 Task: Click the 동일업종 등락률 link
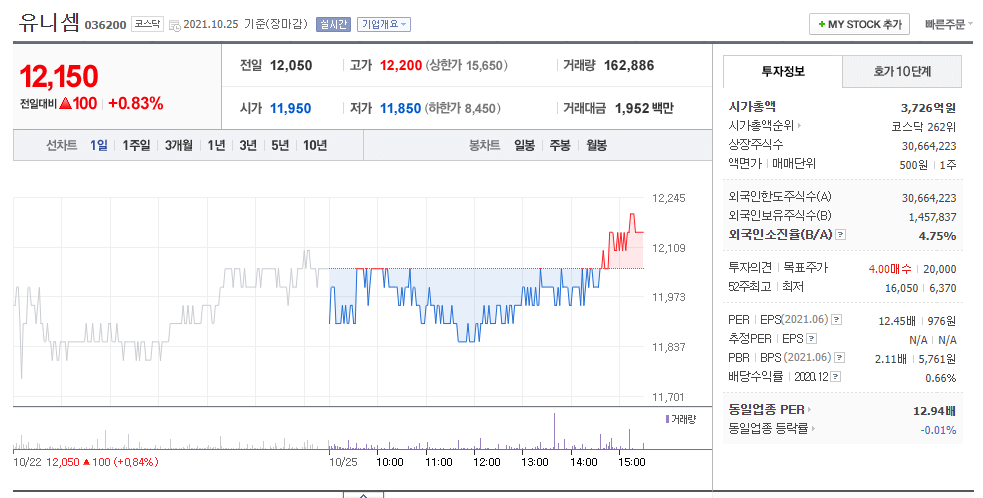(768, 429)
